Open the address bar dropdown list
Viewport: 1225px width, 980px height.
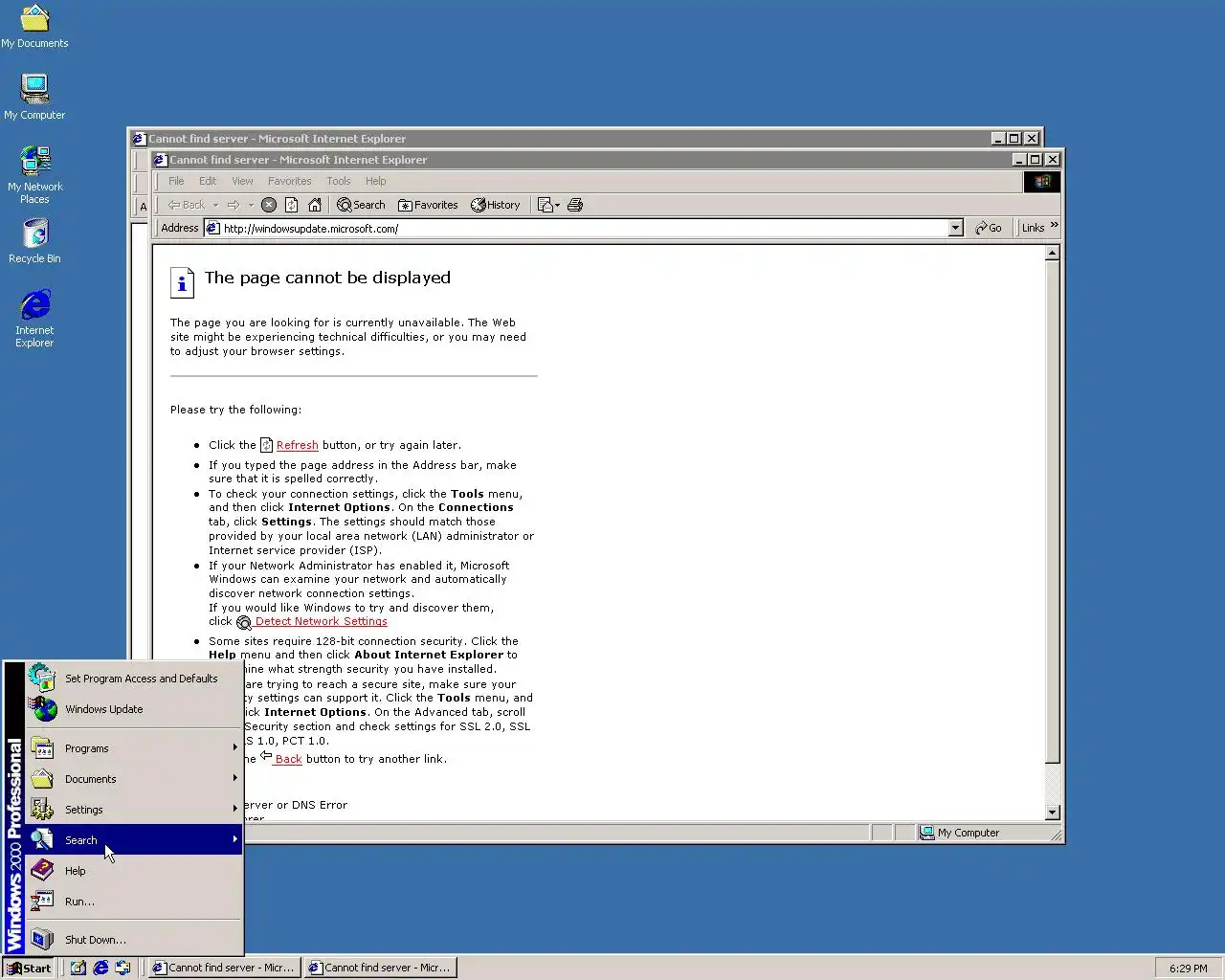point(955,228)
